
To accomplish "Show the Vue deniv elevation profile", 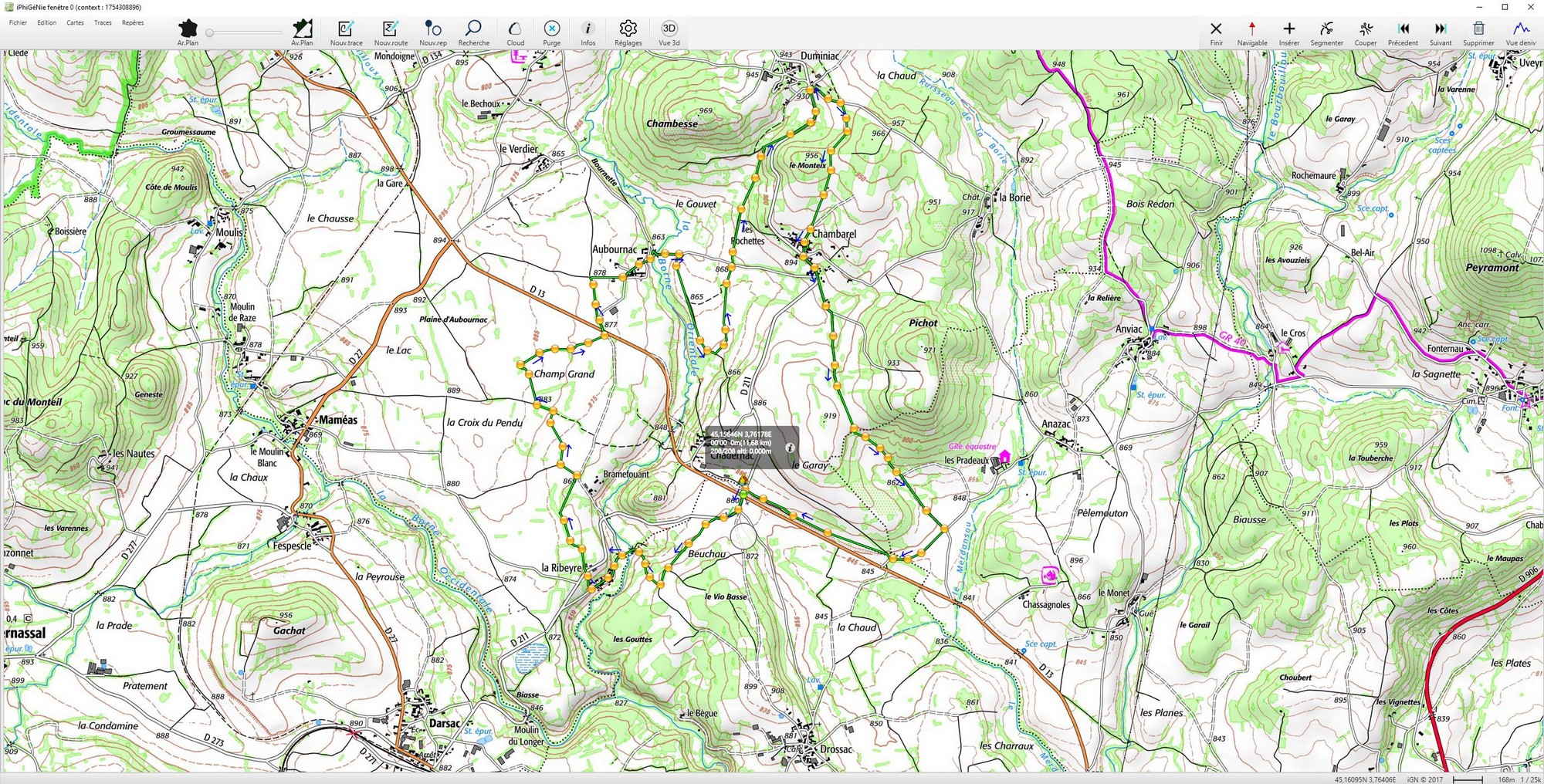I will [1520, 32].
